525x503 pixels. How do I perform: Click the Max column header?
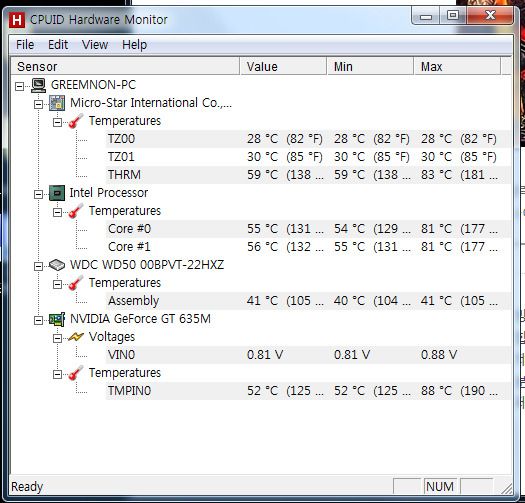point(457,66)
